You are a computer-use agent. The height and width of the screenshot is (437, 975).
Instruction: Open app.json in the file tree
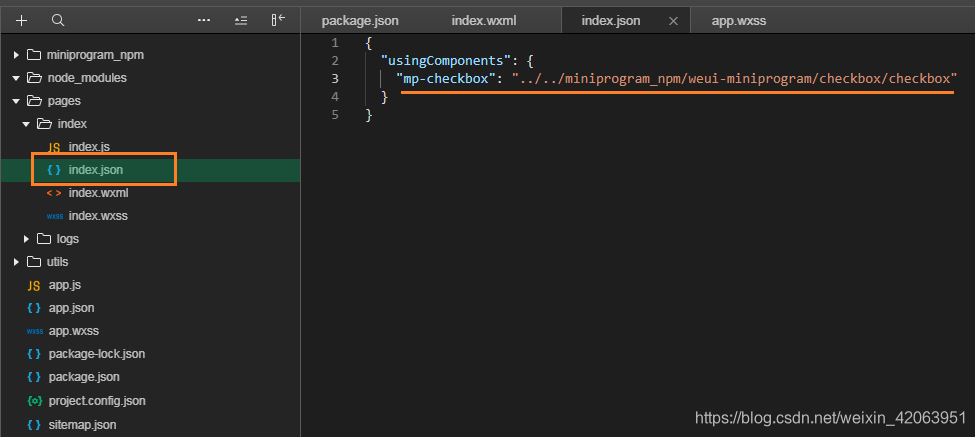coord(72,308)
